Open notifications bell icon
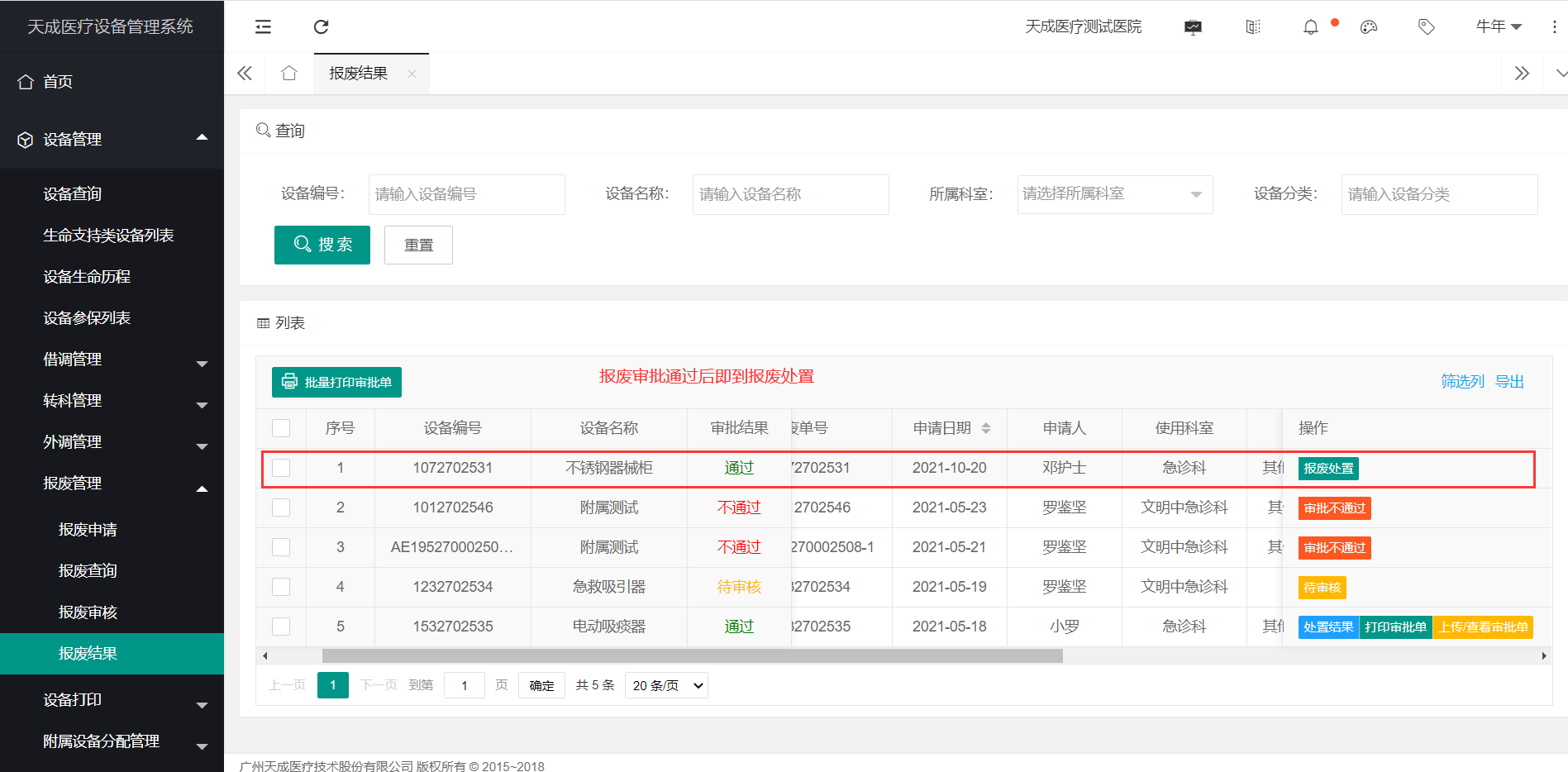The image size is (1568, 772). click(x=1311, y=27)
